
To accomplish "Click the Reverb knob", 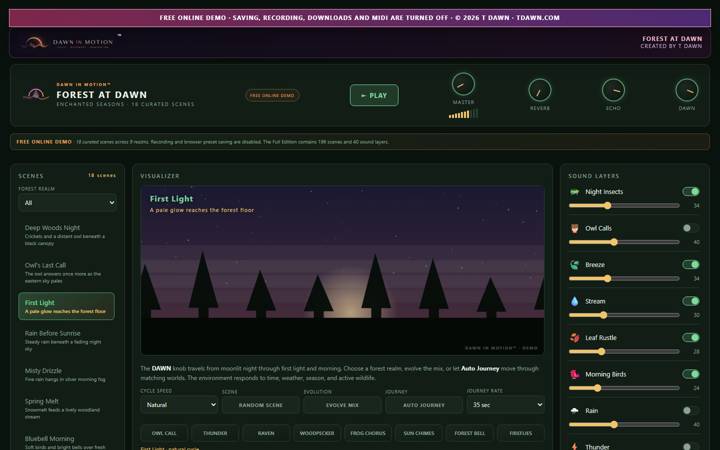I will [540, 90].
